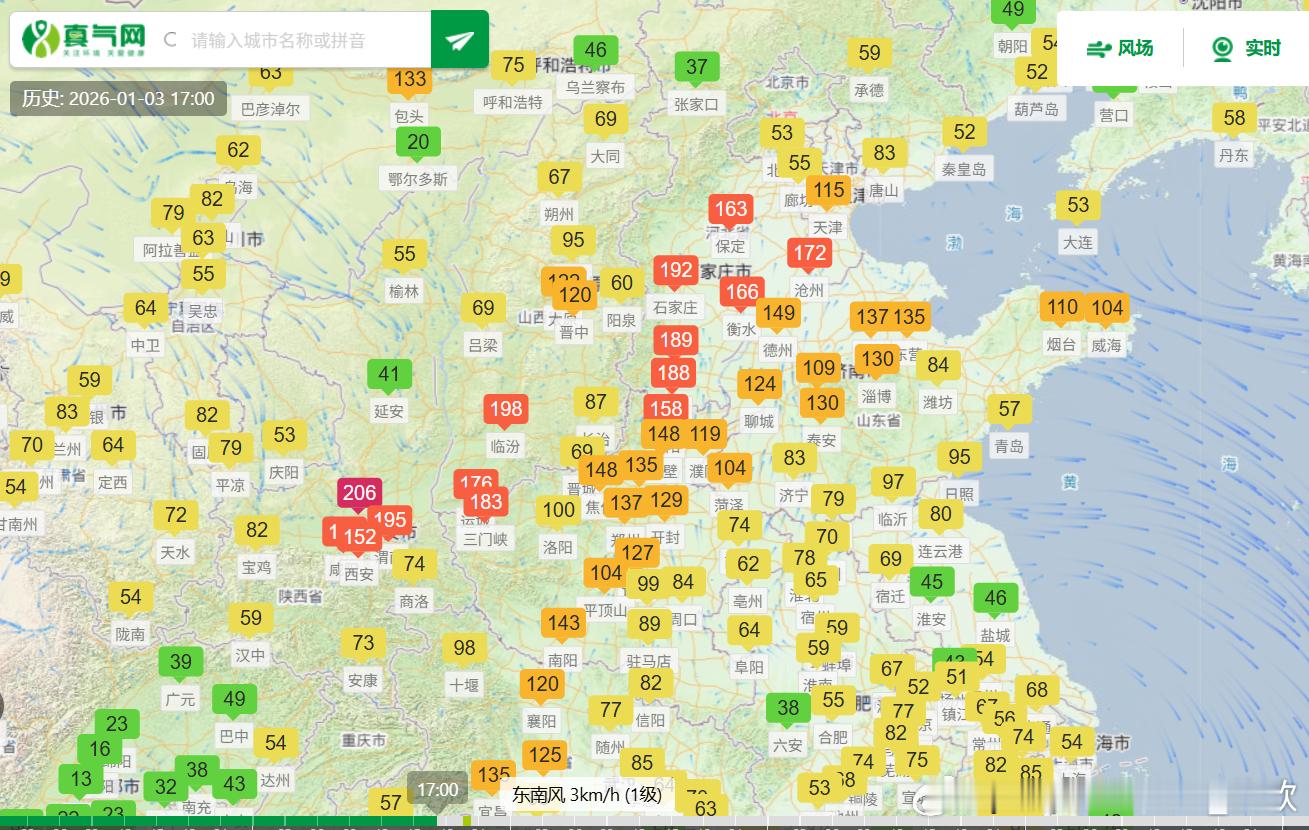Open the 152 marker above 西安
The width and height of the screenshot is (1309, 830).
tap(359, 539)
